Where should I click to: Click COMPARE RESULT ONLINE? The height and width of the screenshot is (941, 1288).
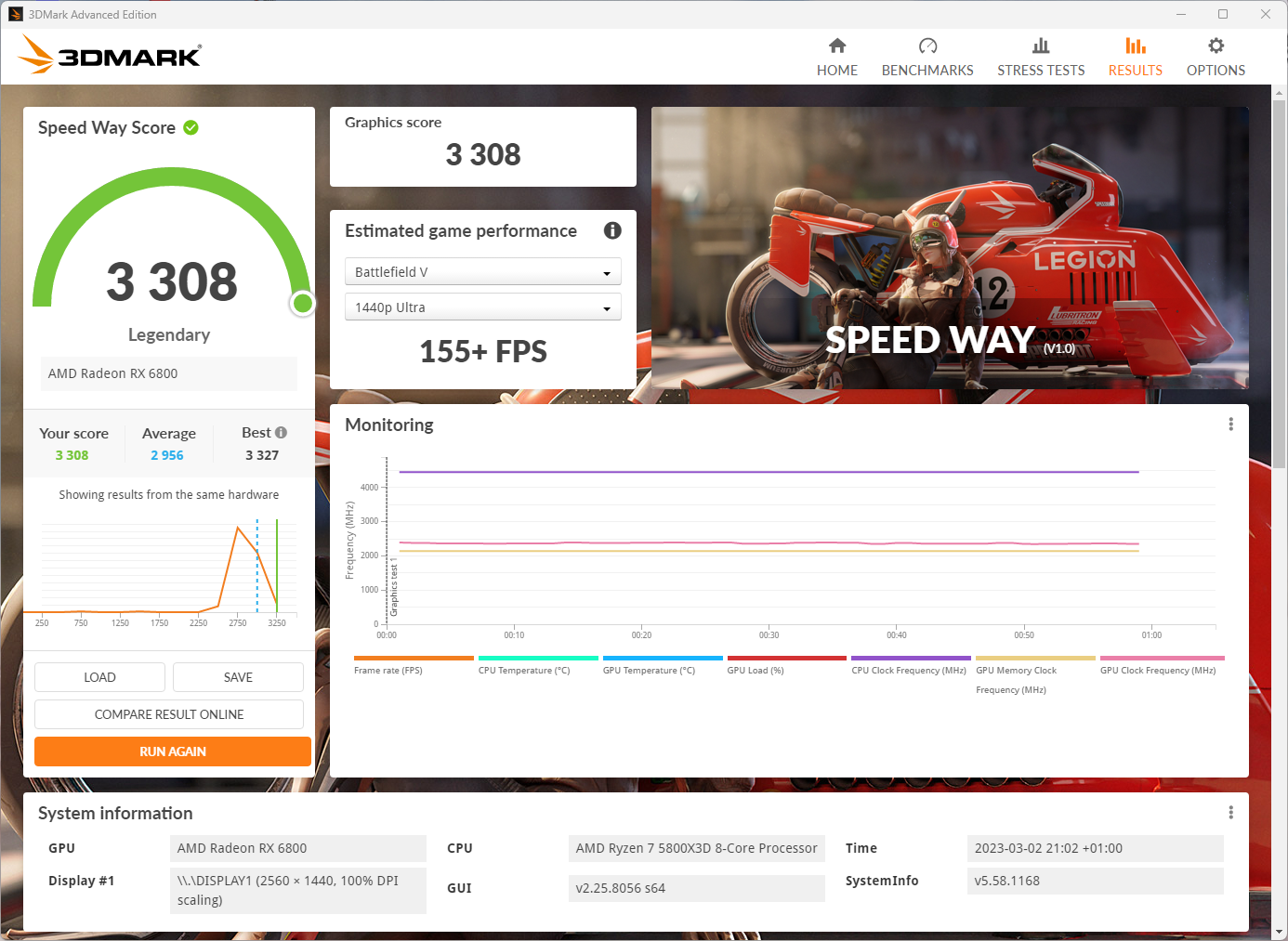pos(169,714)
